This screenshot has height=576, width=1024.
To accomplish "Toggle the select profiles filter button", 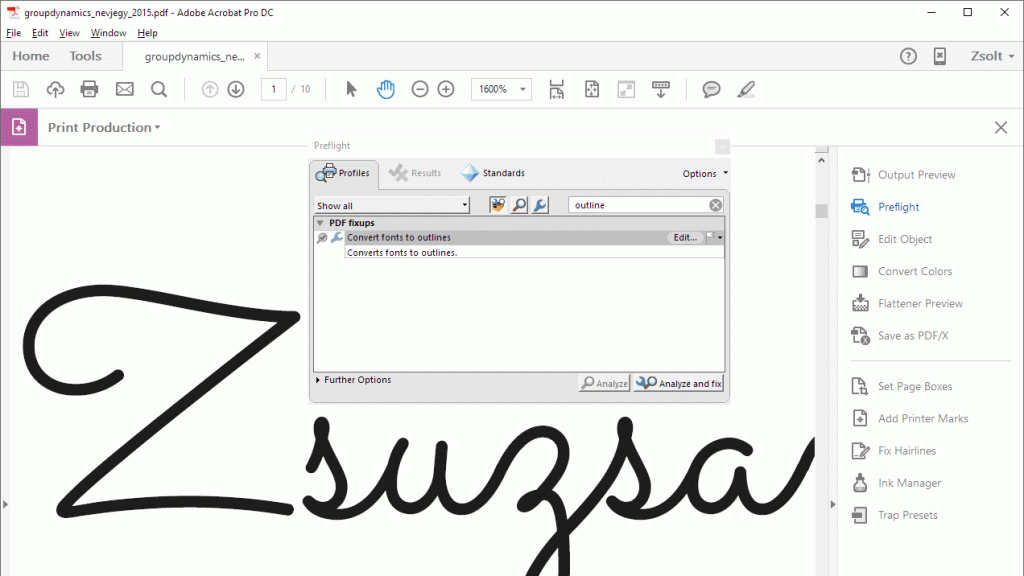I will coord(498,205).
